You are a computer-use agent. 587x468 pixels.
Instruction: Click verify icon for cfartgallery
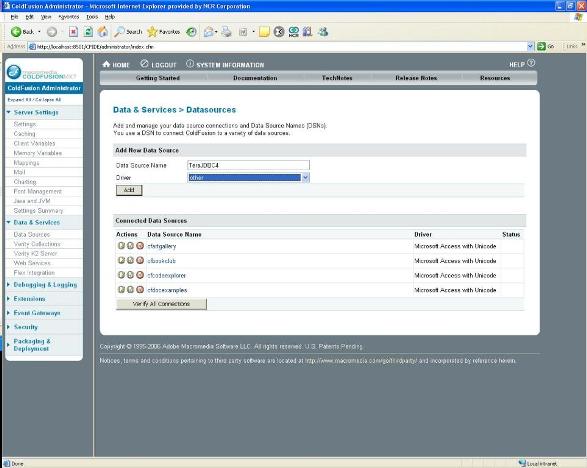coord(130,246)
